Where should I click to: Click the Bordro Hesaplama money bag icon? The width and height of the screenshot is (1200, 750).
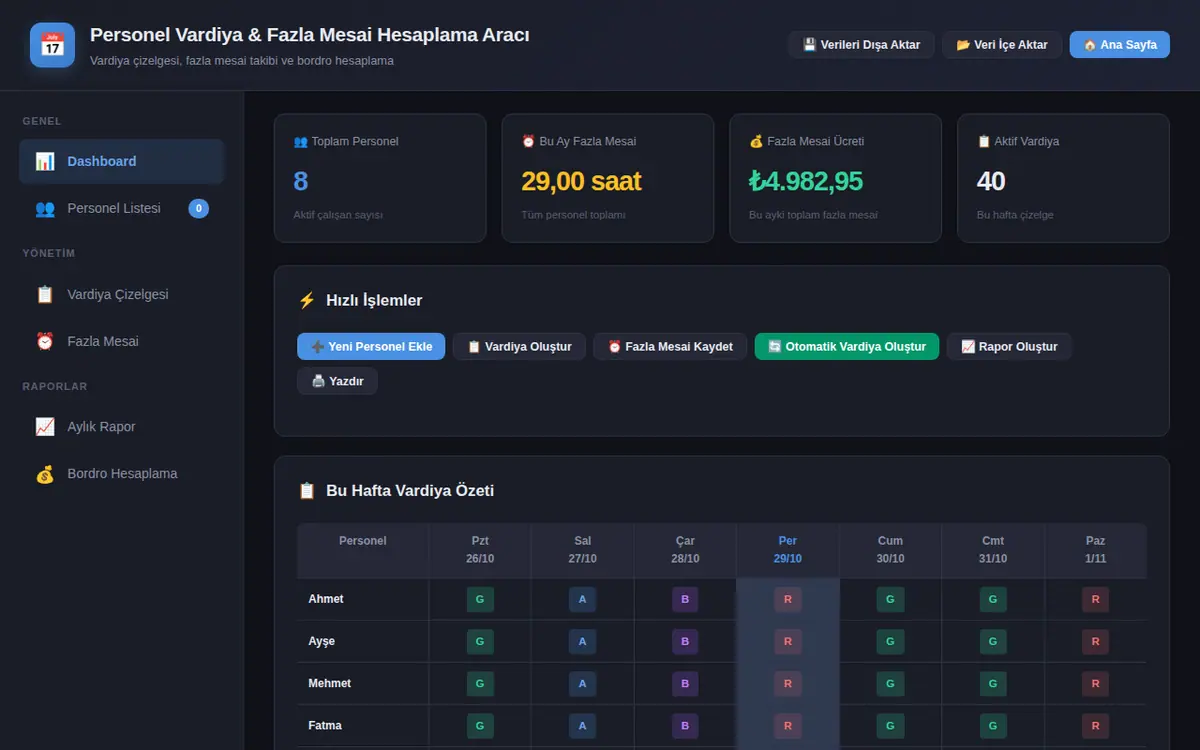tap(45, 473)
